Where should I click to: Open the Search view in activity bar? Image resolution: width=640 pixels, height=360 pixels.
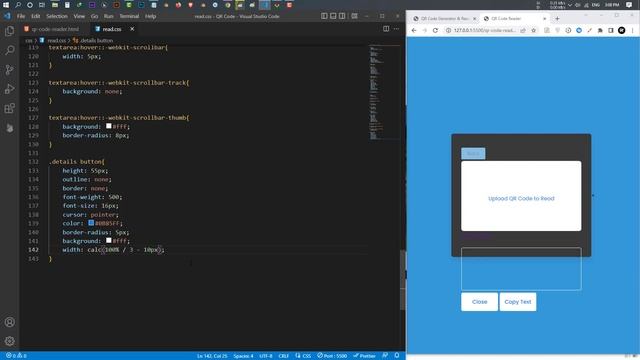click(x=9, y=50)
